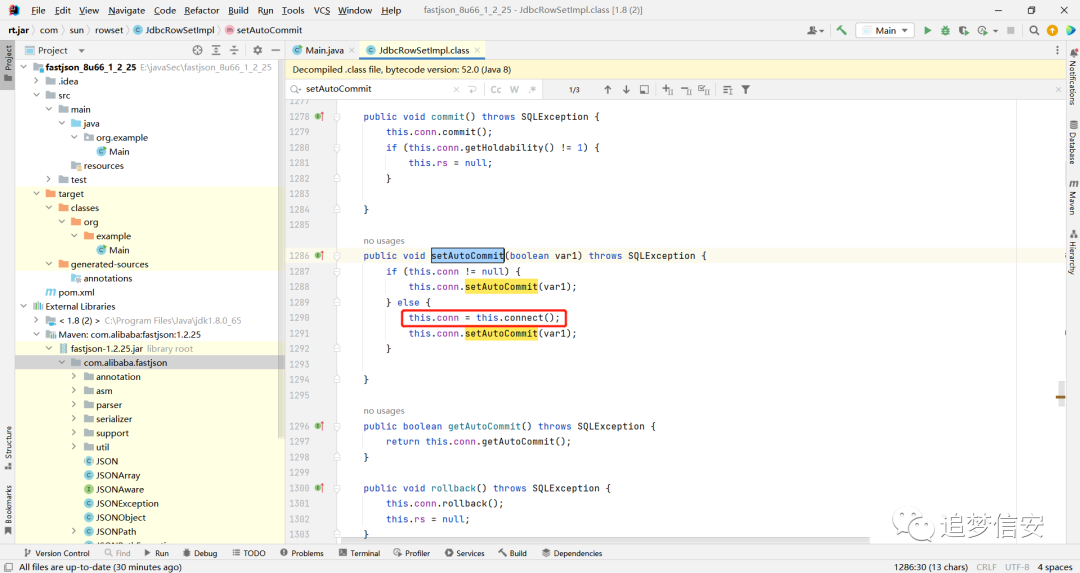Click the green Run button in toolbar
This screenshot has height=573, width=1080.
(x=927, y=30)
